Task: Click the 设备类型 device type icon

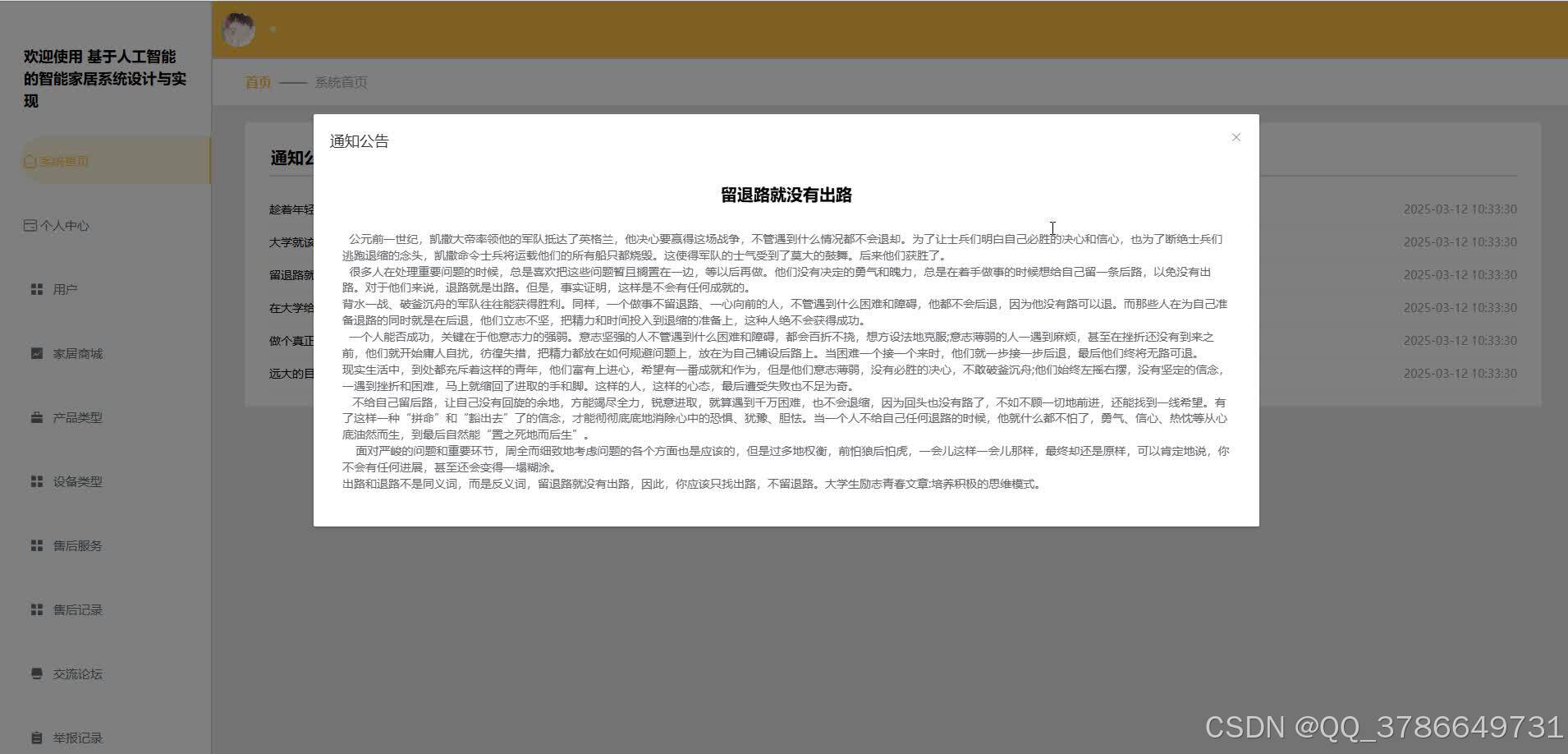Action: click(36, 480)
